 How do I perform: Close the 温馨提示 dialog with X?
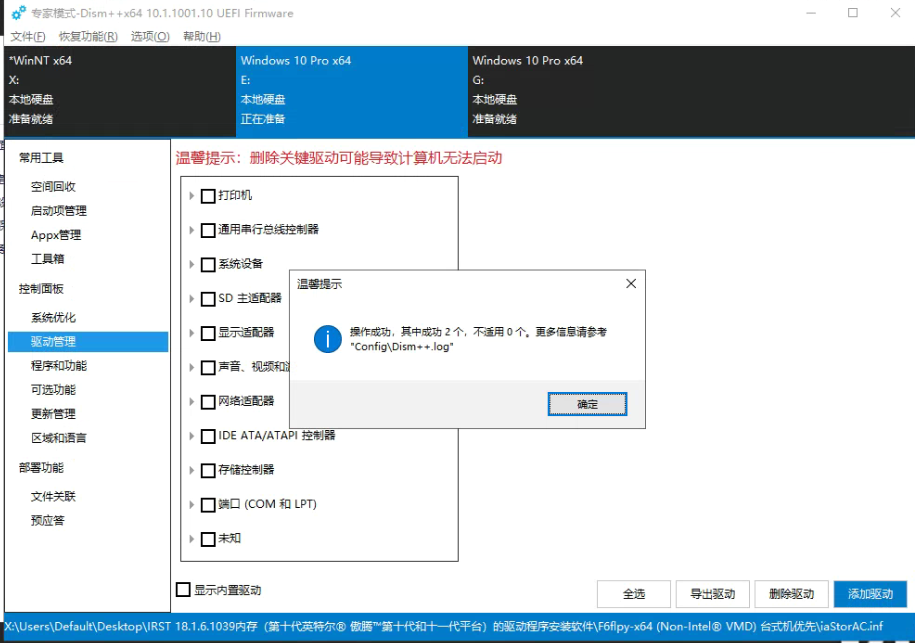pyautogui.click(x=631, y=284)
